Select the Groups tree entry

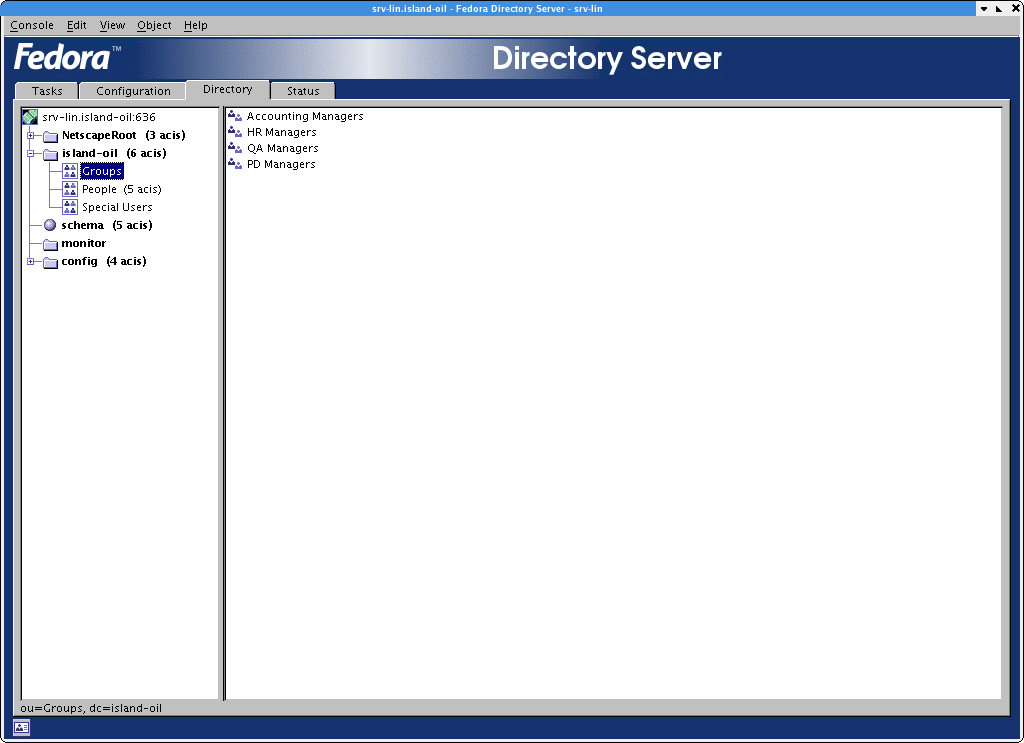(102, 171)
